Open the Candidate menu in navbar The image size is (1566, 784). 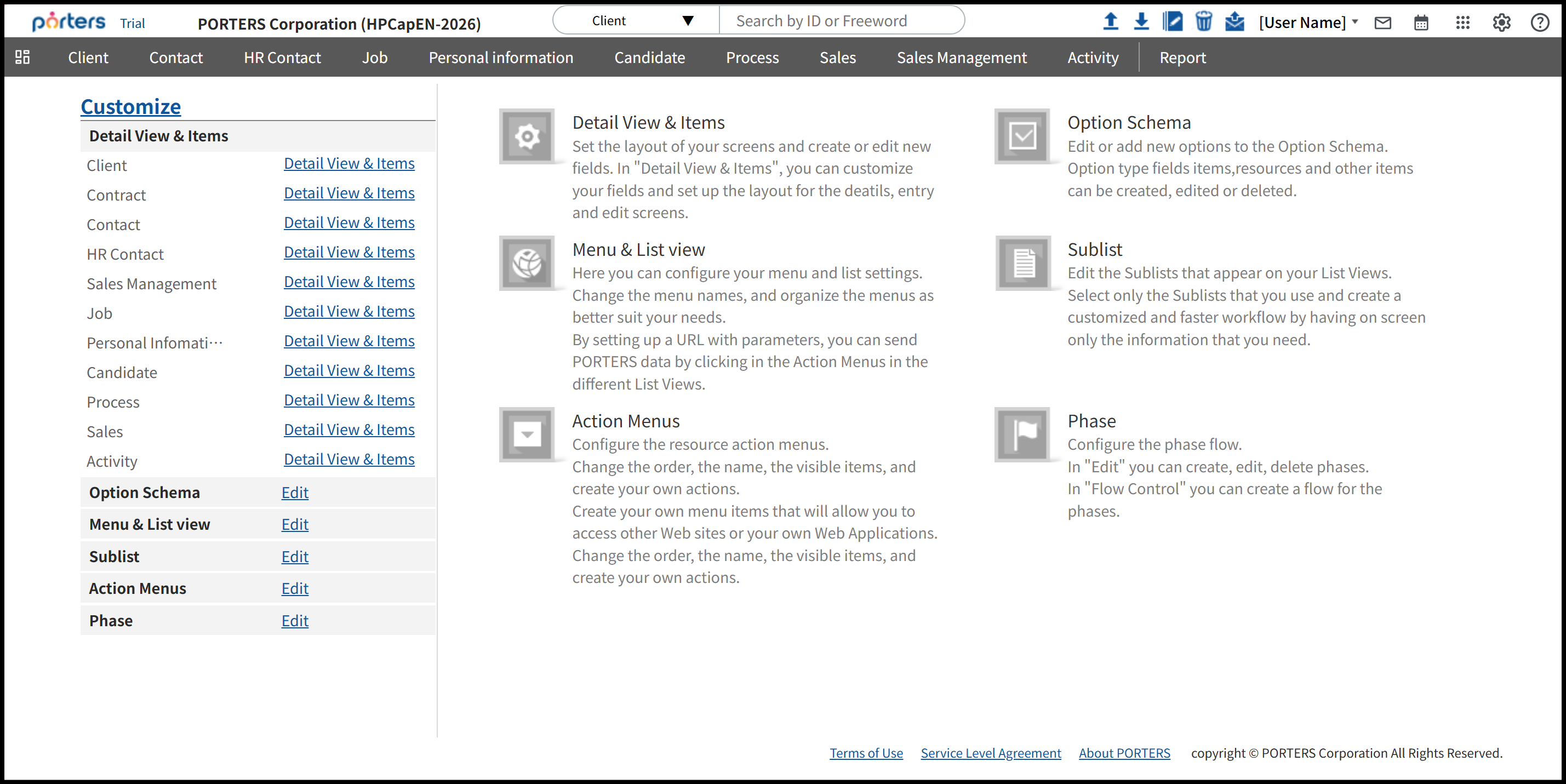point(649,57)
